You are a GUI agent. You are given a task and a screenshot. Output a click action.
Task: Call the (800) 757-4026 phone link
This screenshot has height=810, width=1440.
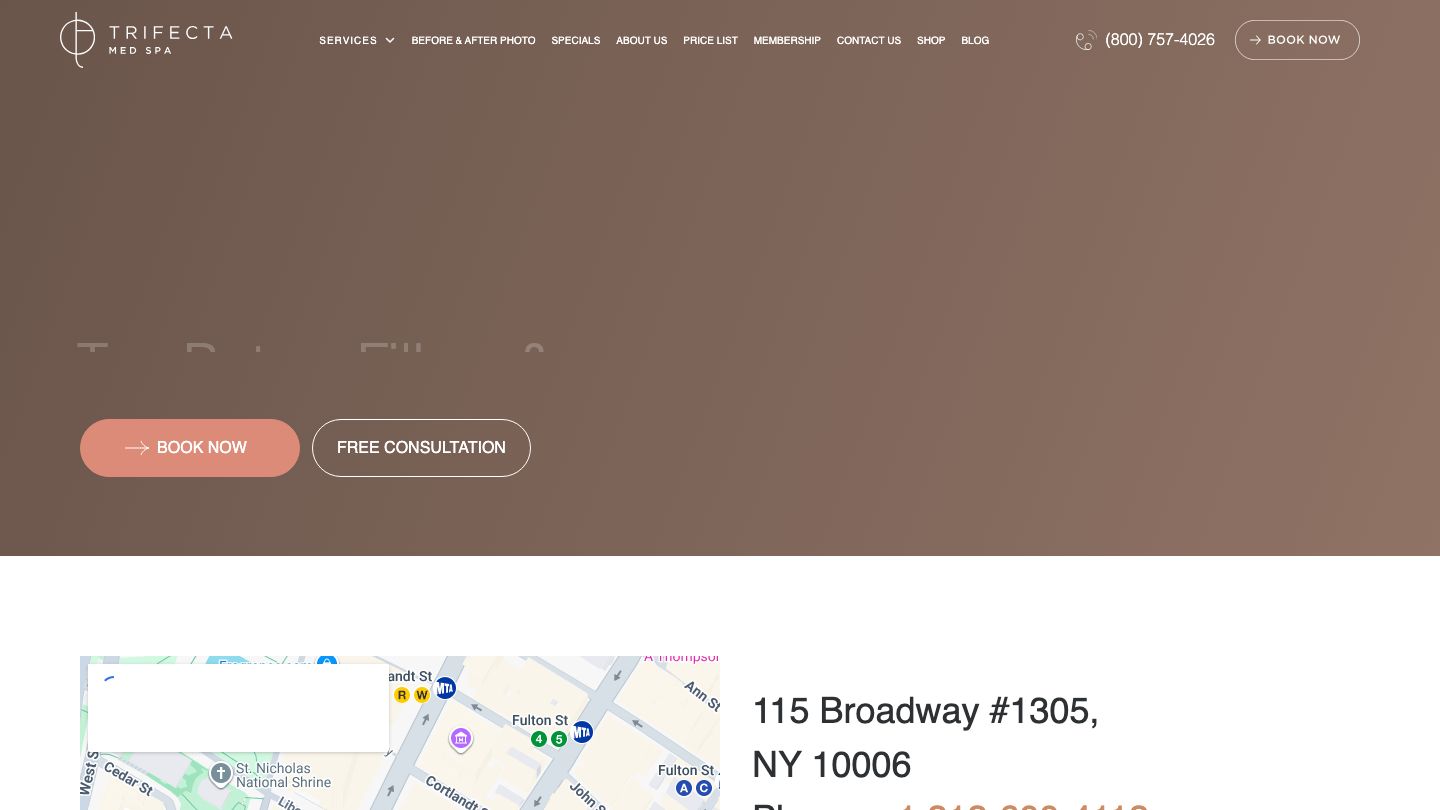[1160, 40]
